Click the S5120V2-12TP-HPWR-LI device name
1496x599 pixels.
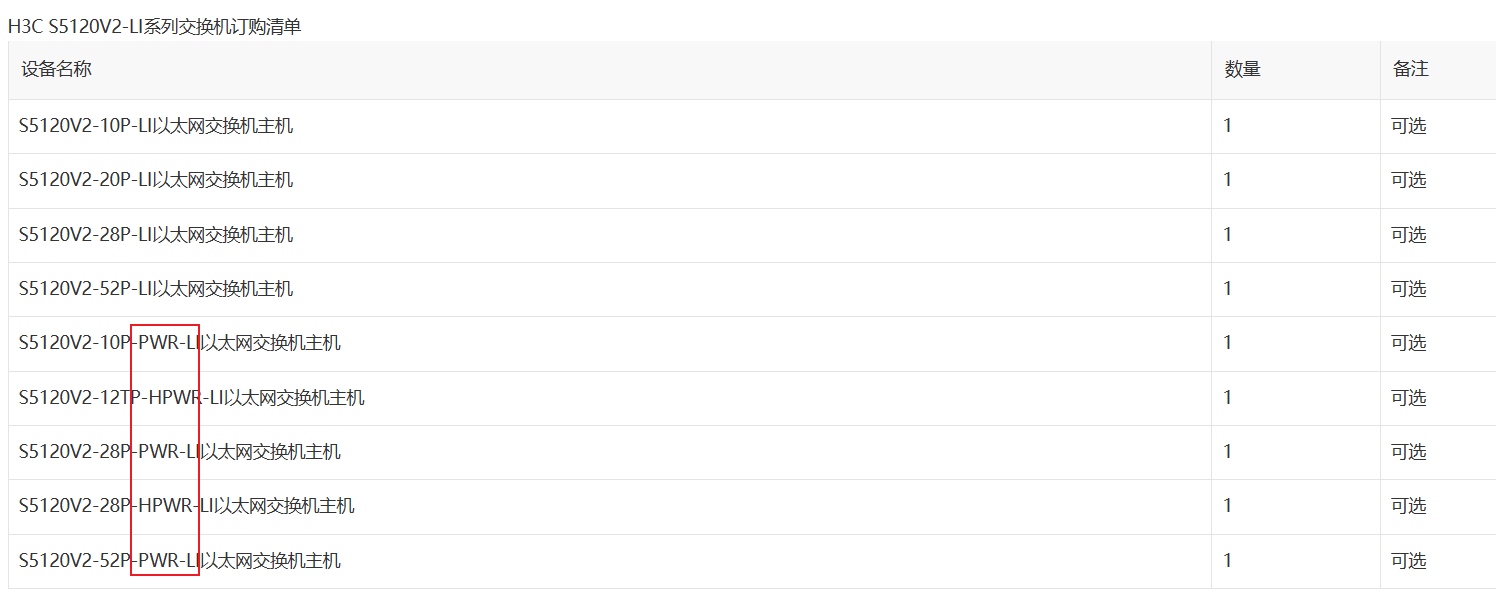coord(192,398)
